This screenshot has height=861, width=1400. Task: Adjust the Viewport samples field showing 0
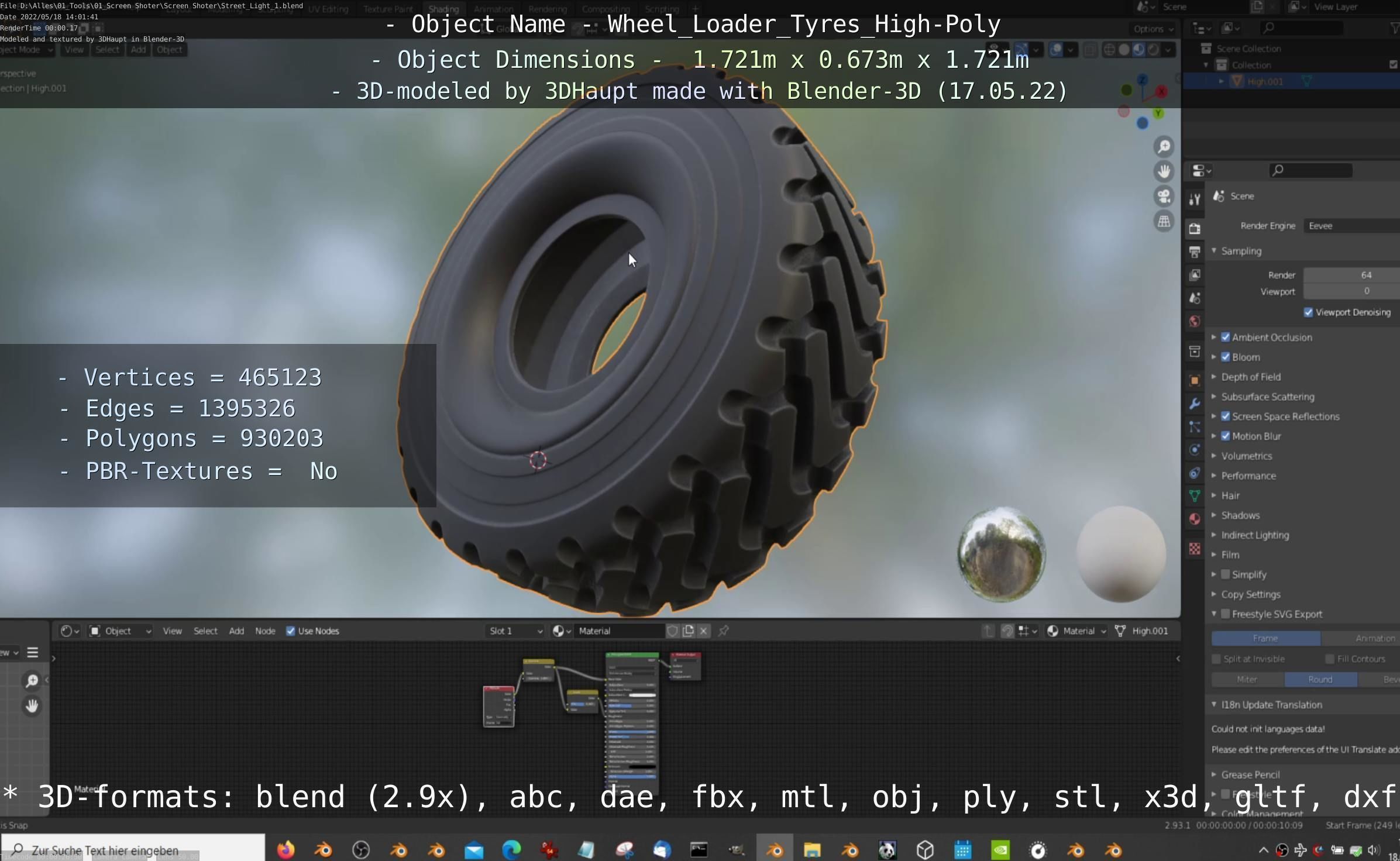click(x=1351, y=291)
